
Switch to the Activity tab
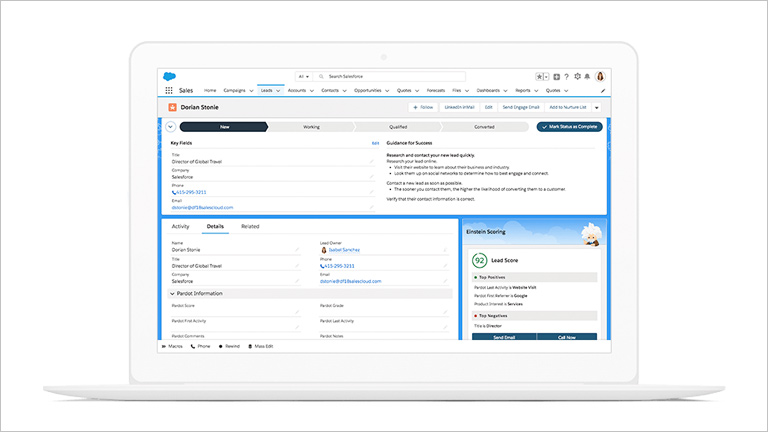(x=180, y=226)
